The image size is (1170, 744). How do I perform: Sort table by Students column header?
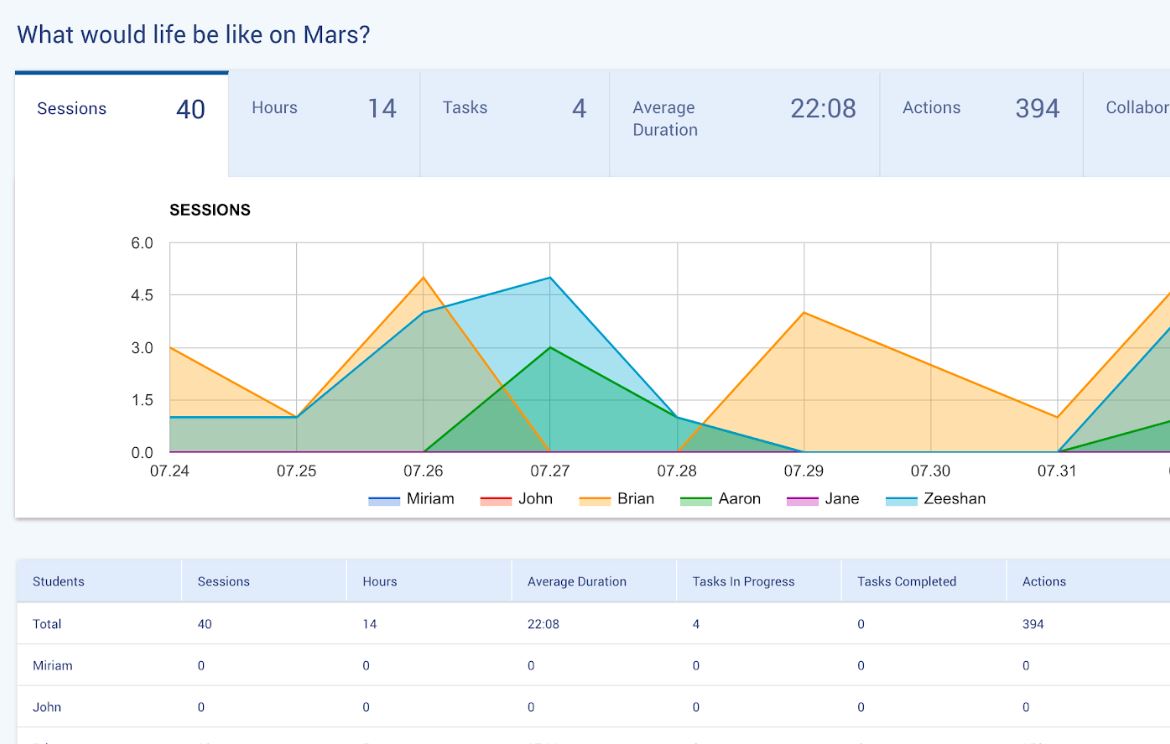(x=58, y=582)
